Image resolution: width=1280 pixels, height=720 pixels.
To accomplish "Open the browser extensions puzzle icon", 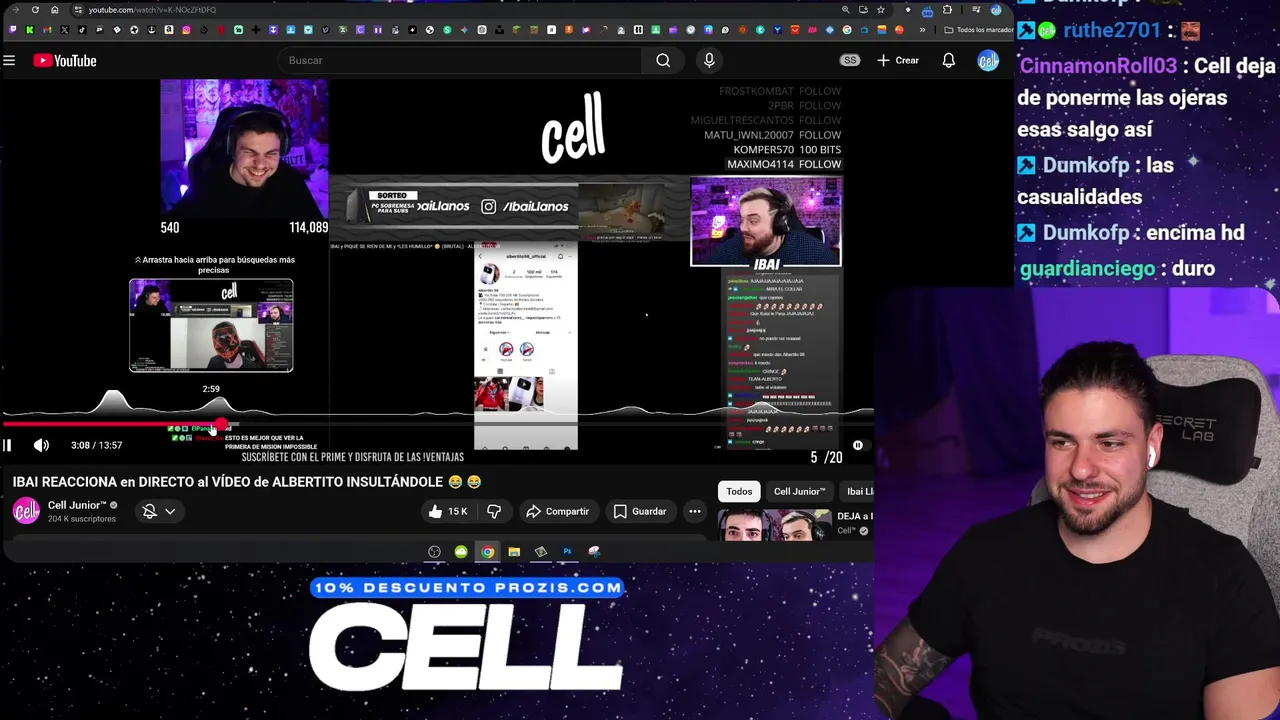I will point(947,10).
